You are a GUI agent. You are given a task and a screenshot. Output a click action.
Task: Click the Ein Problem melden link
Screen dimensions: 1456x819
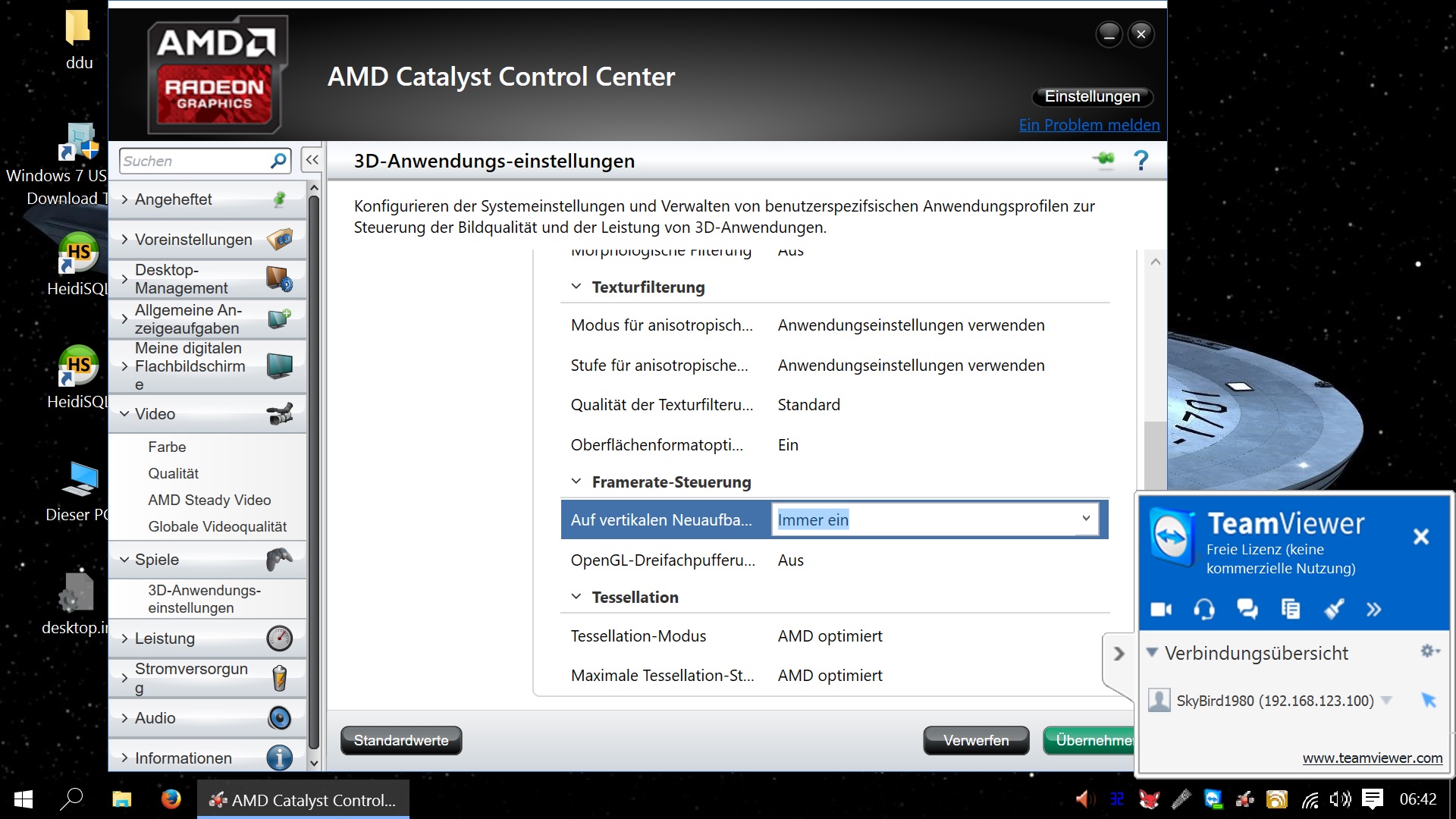1089,125
